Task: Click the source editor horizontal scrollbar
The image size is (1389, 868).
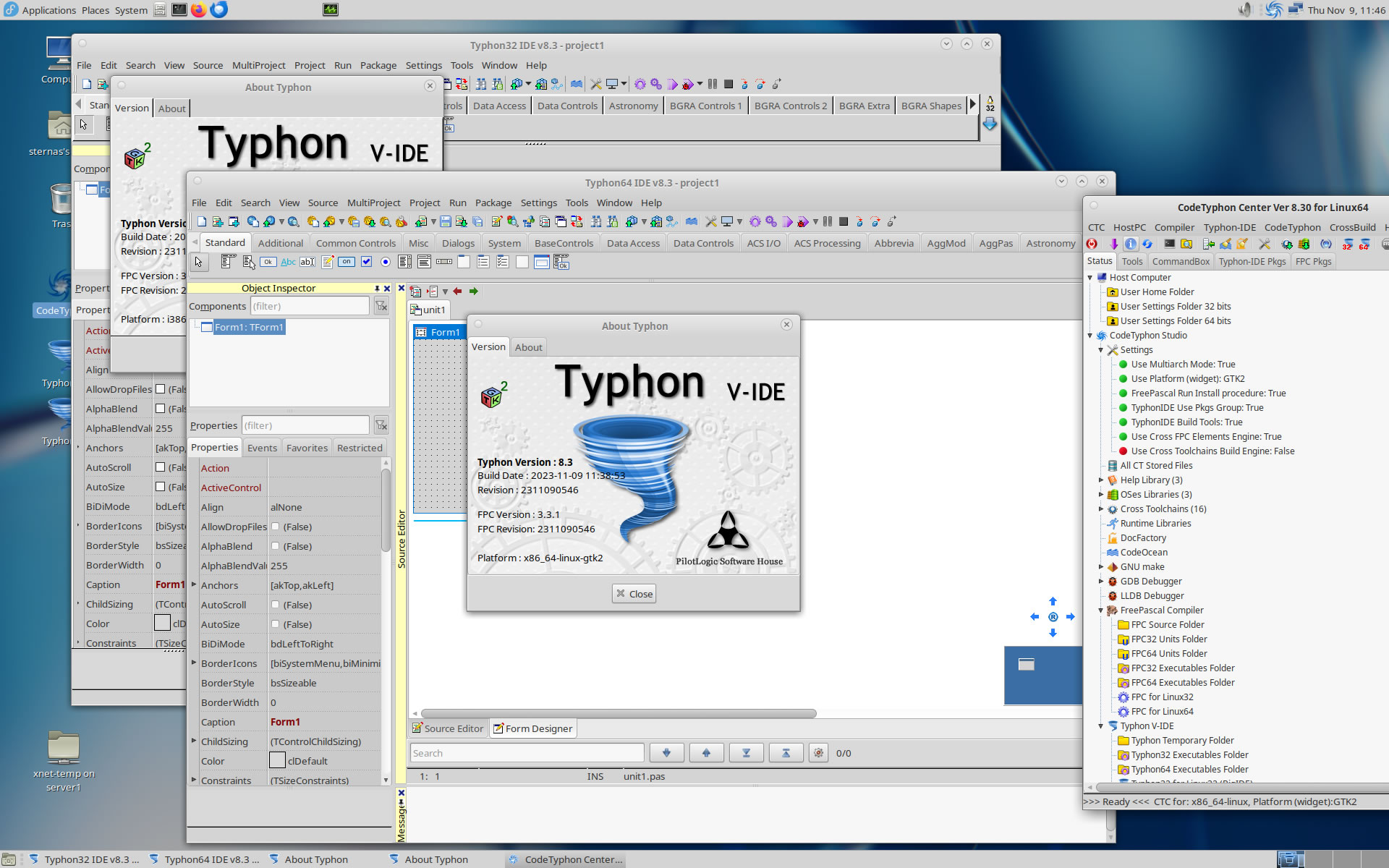Action: (x=619, y=713)
